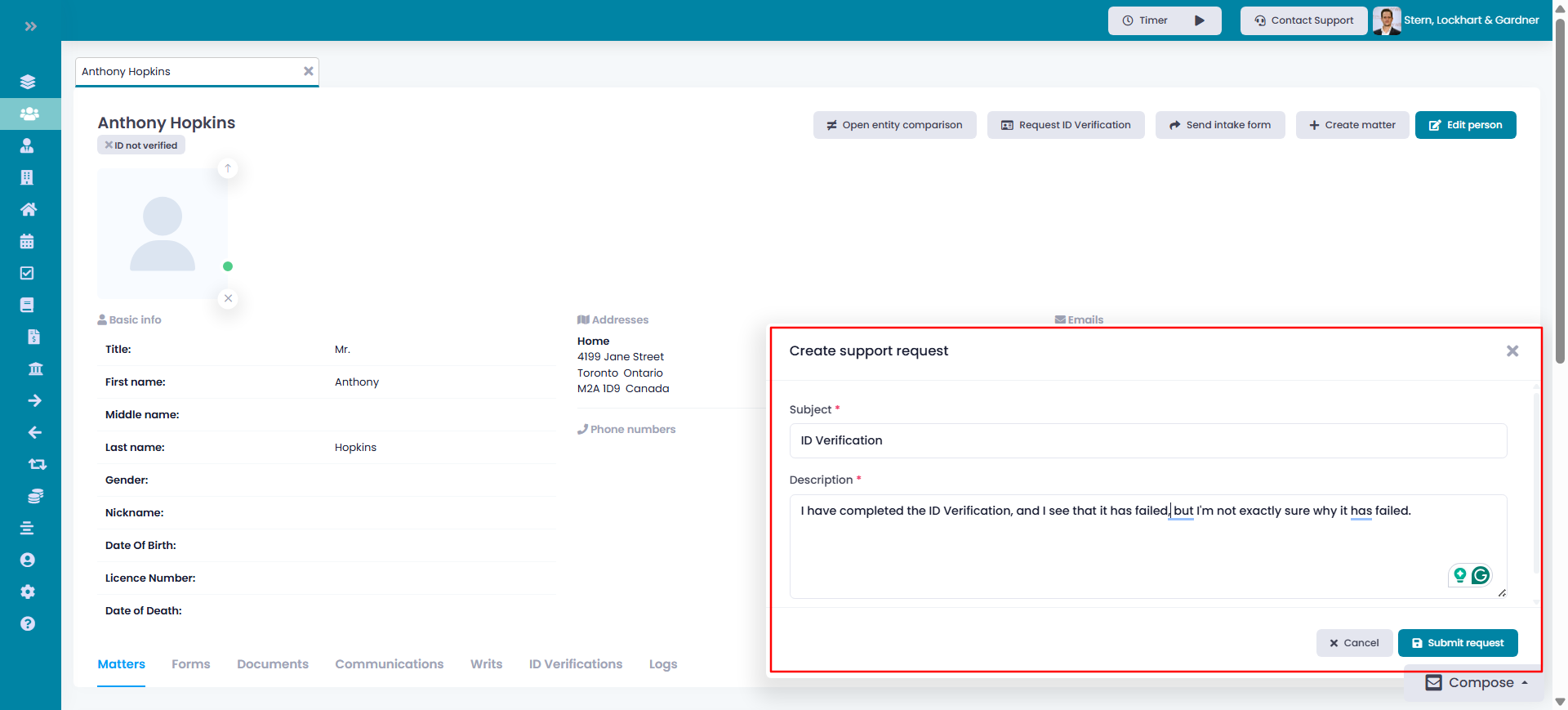Remove photo with the small x icon
Screen dimensions: 1568x710
(228, 298)
